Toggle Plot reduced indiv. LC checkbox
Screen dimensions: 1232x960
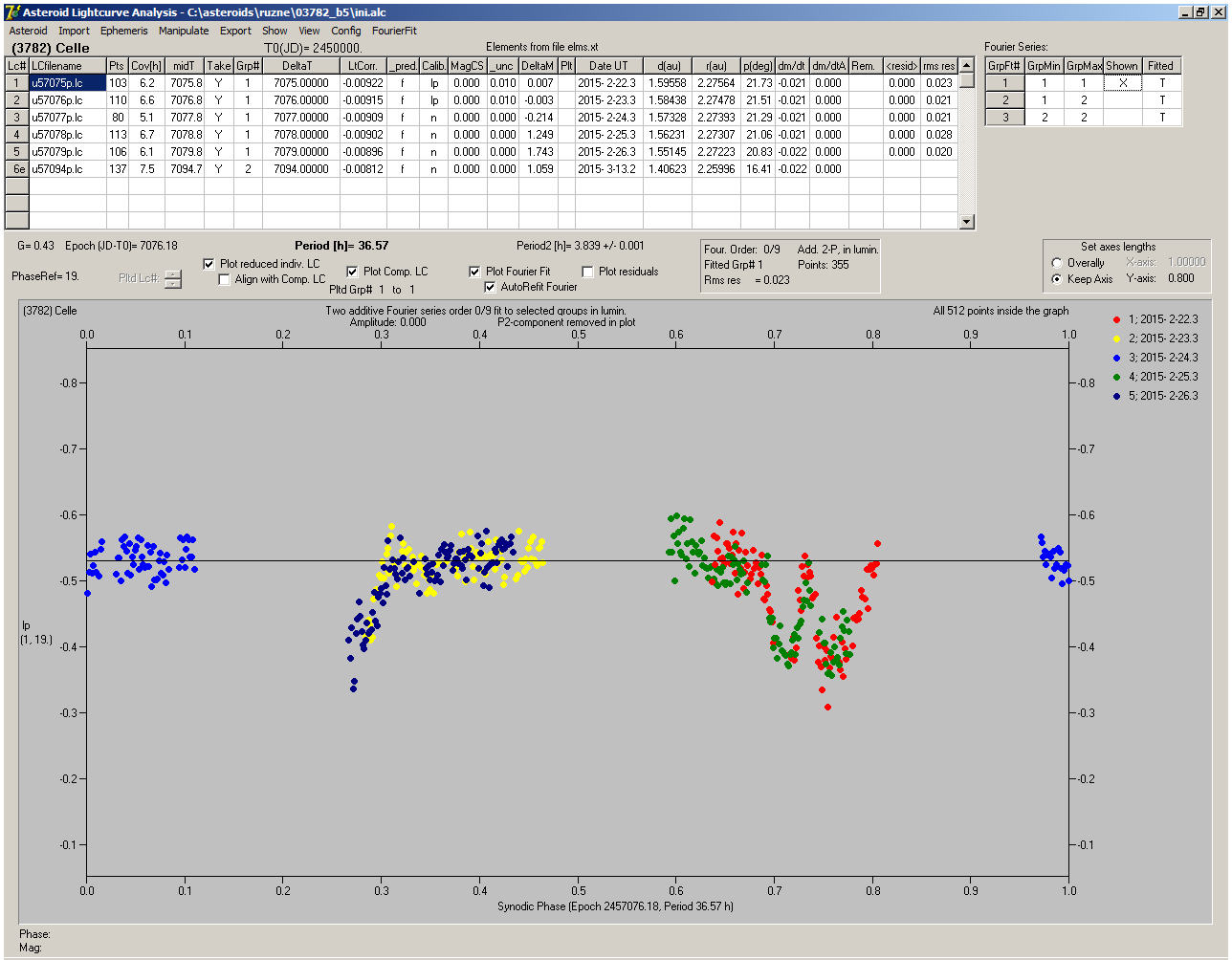pos(209,264)
